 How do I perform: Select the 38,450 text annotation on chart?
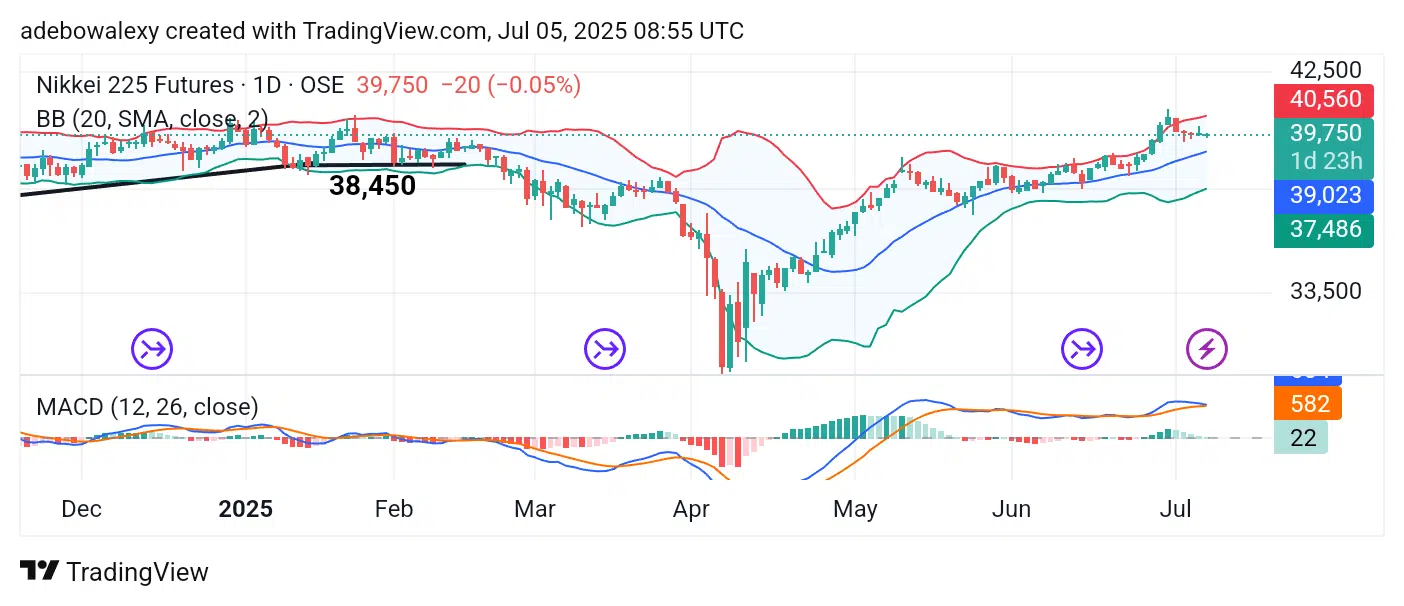pos(372,186)
